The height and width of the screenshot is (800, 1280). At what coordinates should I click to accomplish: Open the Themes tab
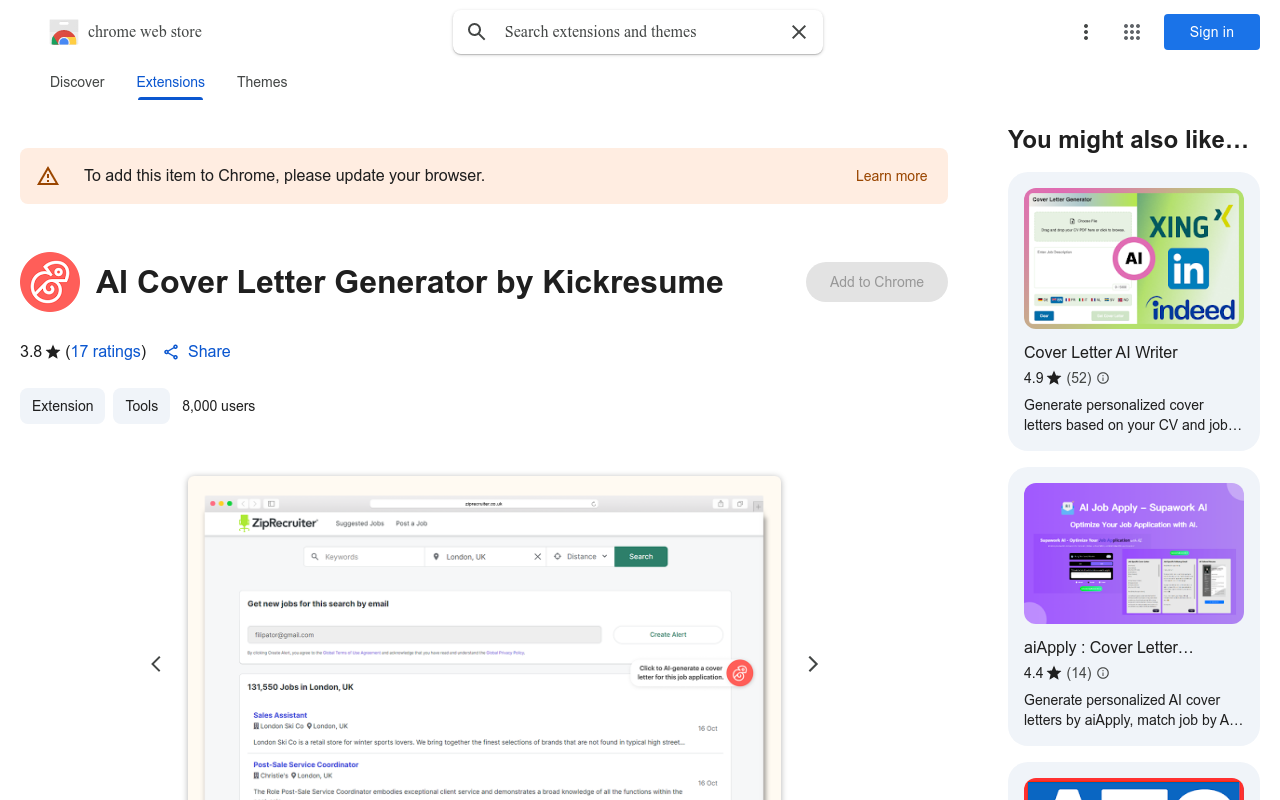(x=262, y=82)
